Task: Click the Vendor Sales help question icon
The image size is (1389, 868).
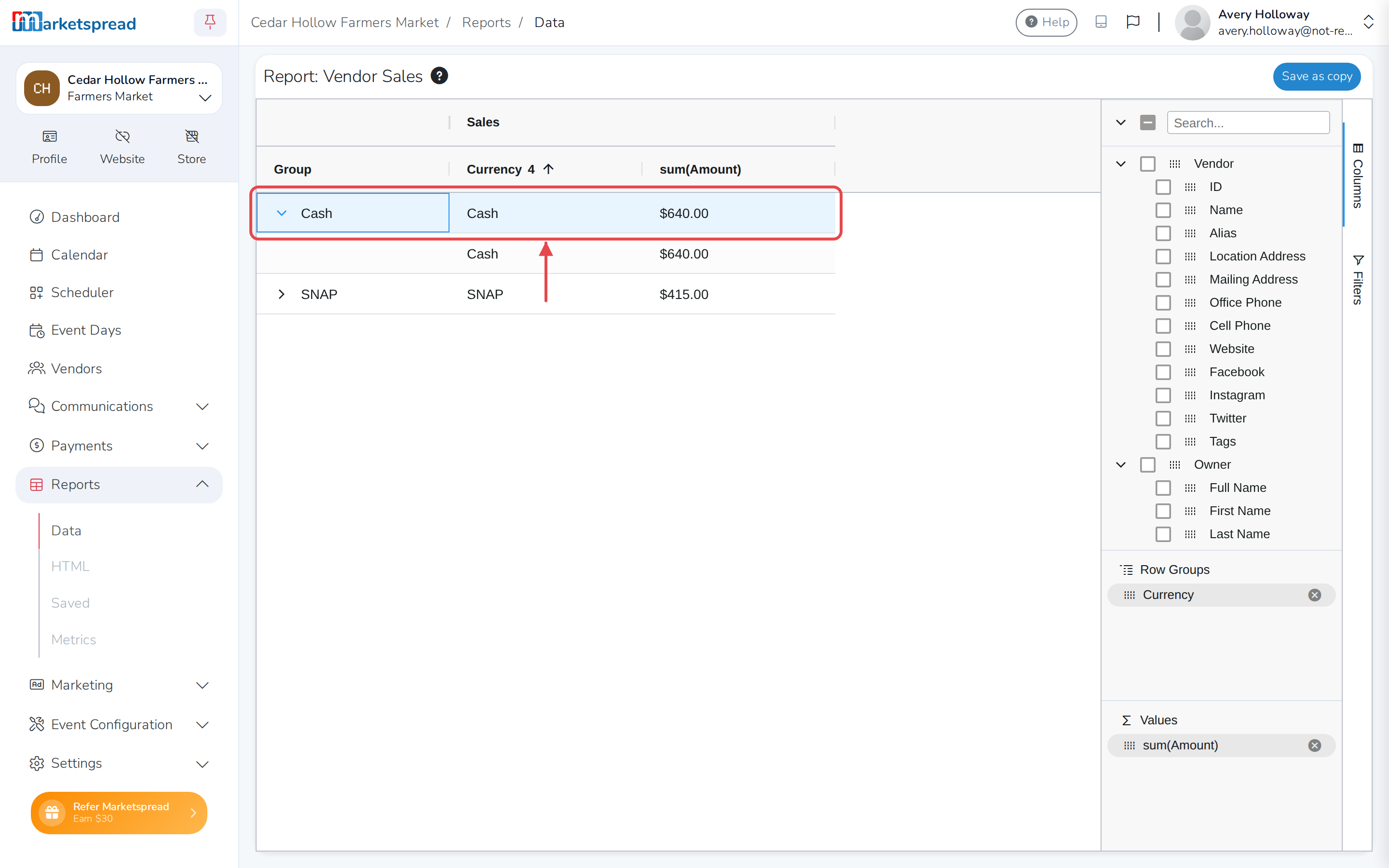Action: (x=439, y=76)
